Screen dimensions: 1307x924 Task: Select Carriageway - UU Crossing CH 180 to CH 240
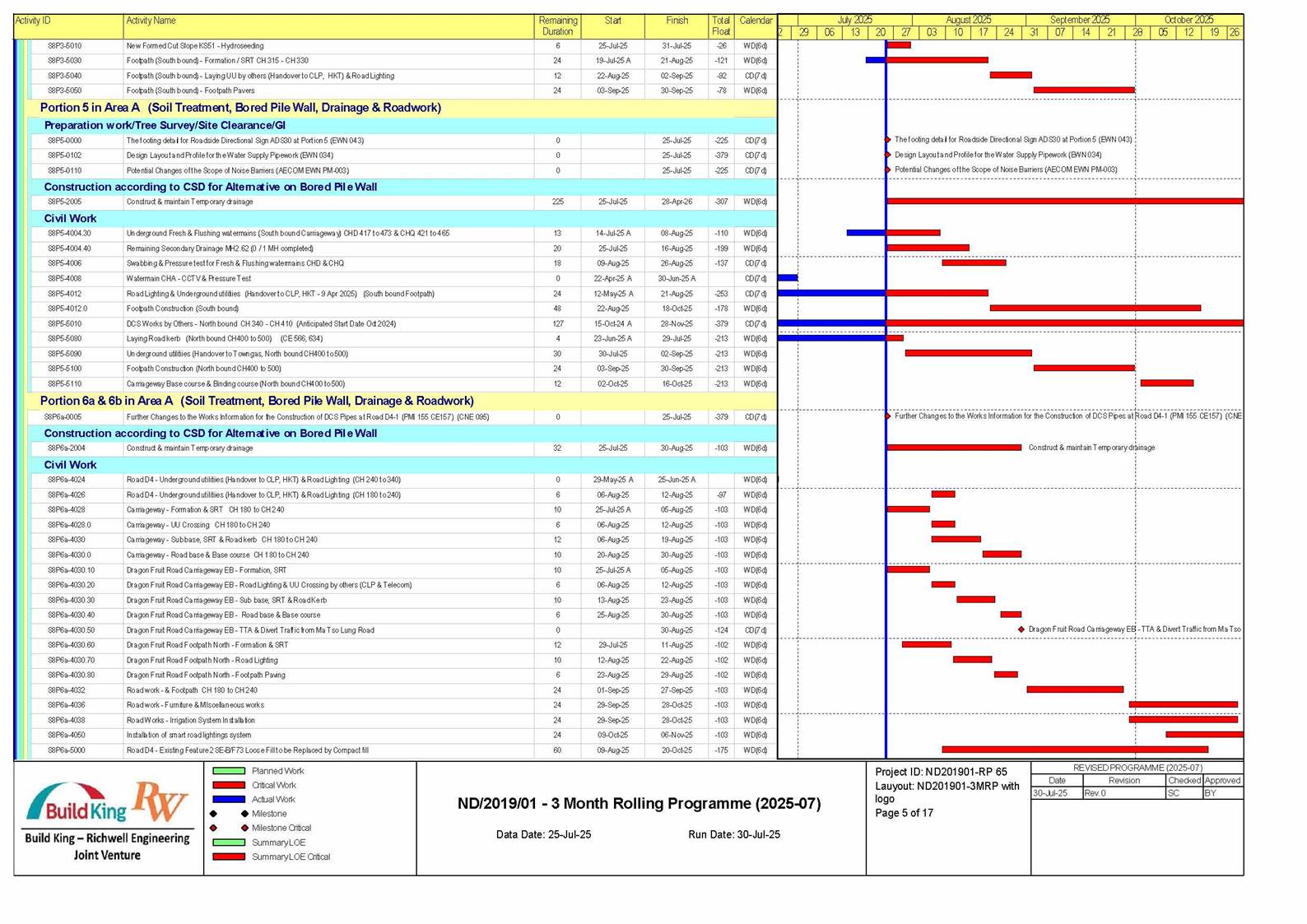(x=198, y=525)
